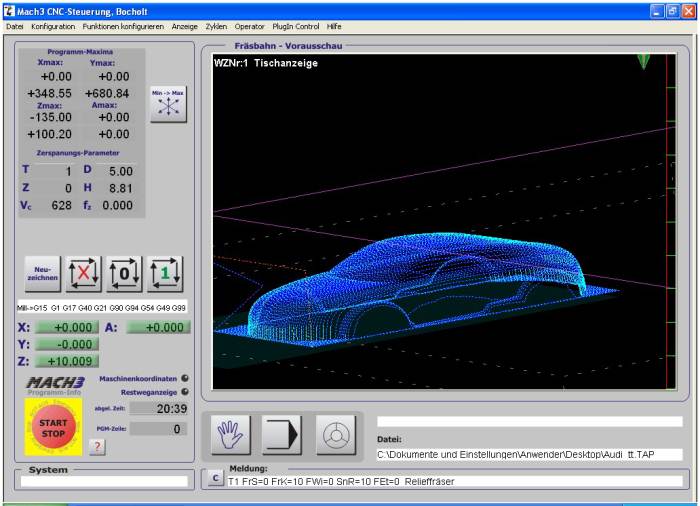
Task: Click the Neu-zeichnen button
Action: (x=43, y=271)
